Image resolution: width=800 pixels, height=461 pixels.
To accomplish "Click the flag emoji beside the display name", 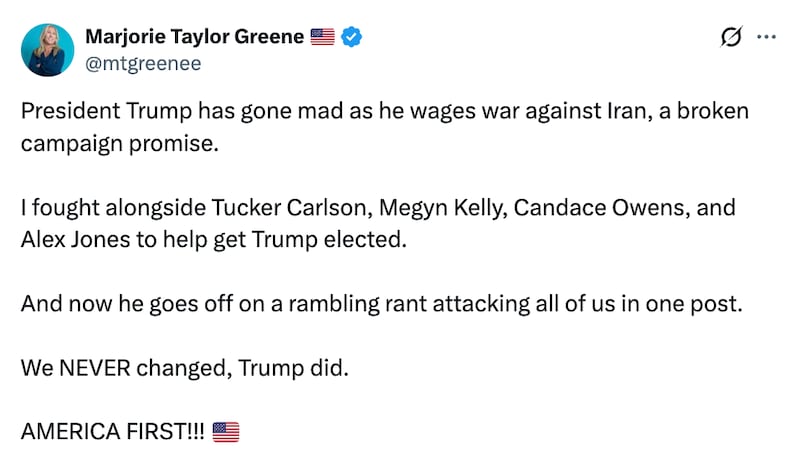I will [321, 38].
